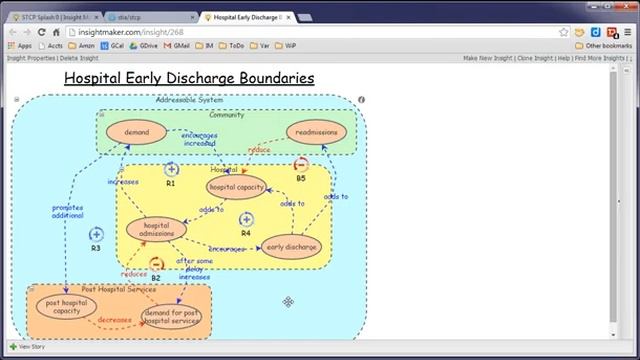Image resolution: width=640 pixels, height=360 pixels.
Task: Click the R1 reinforcing loop icon
Action: 171,169
